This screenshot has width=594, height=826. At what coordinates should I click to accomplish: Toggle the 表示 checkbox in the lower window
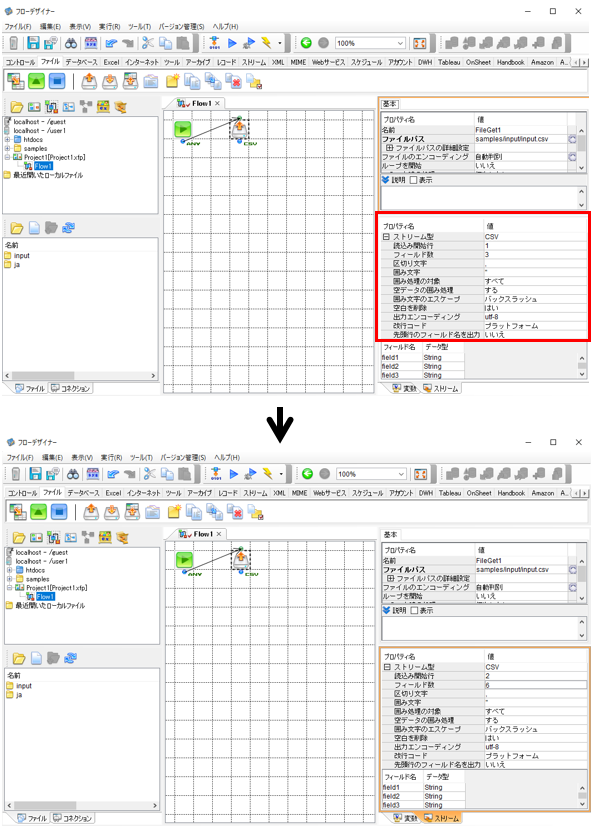click(414, 611)
